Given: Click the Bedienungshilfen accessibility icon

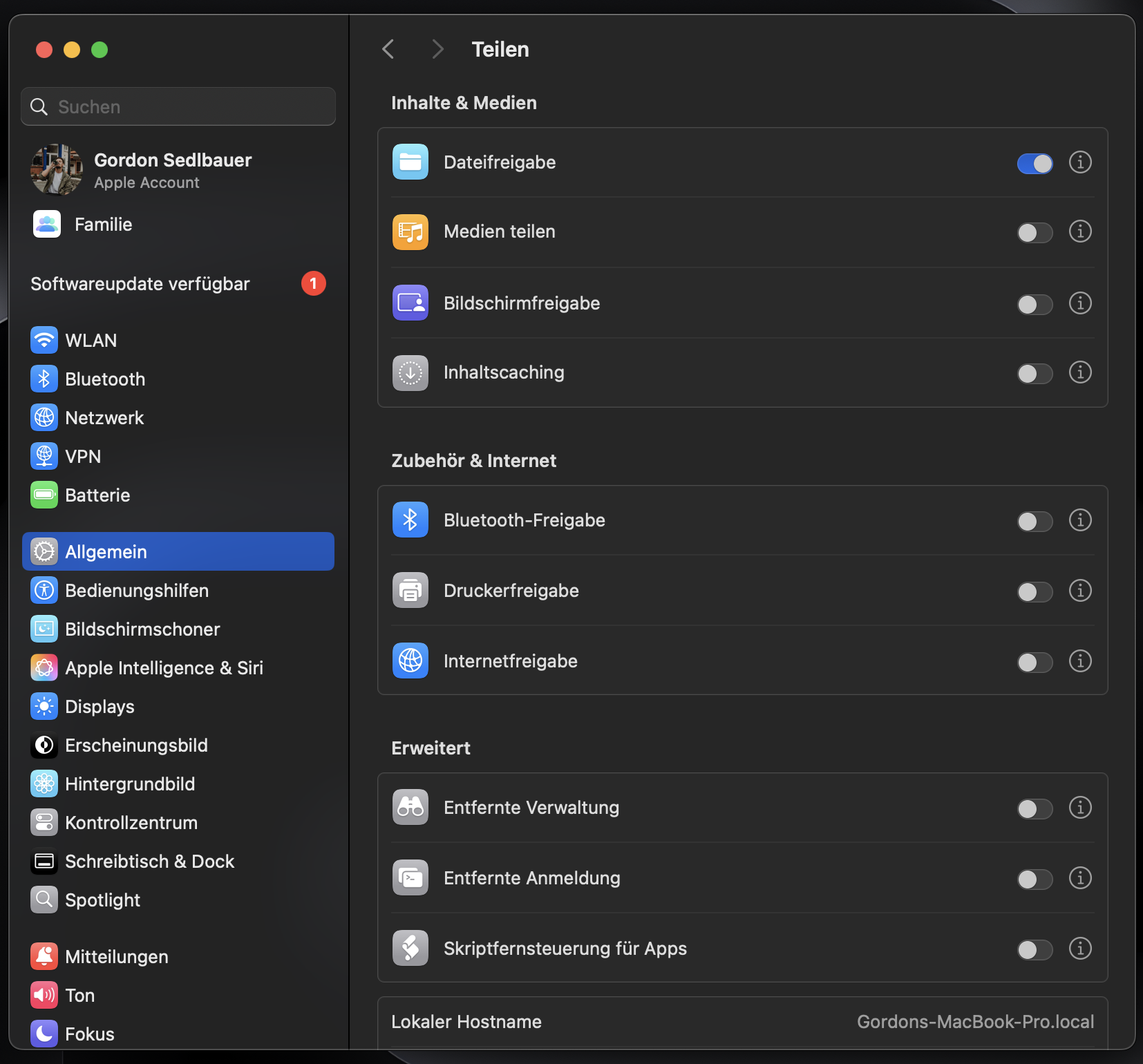Looking at the screenshot, I should [44, 590].
